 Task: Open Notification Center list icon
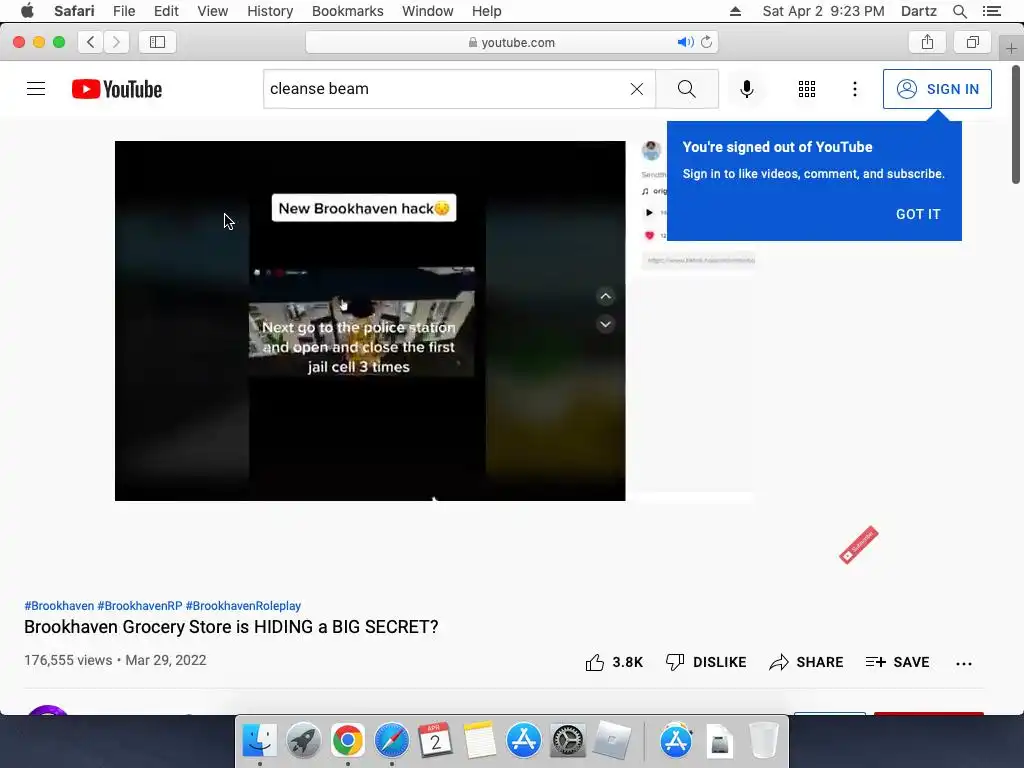point(992,11)
